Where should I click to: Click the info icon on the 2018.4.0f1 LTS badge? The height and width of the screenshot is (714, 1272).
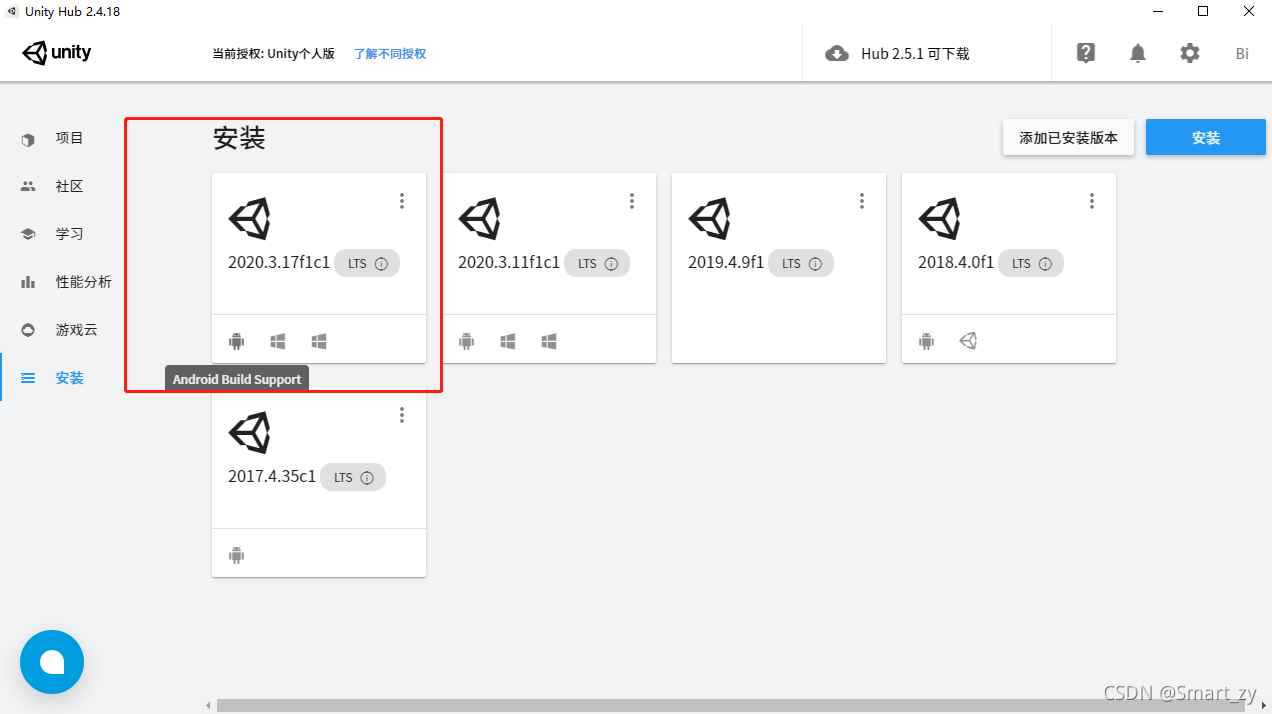1045,264
